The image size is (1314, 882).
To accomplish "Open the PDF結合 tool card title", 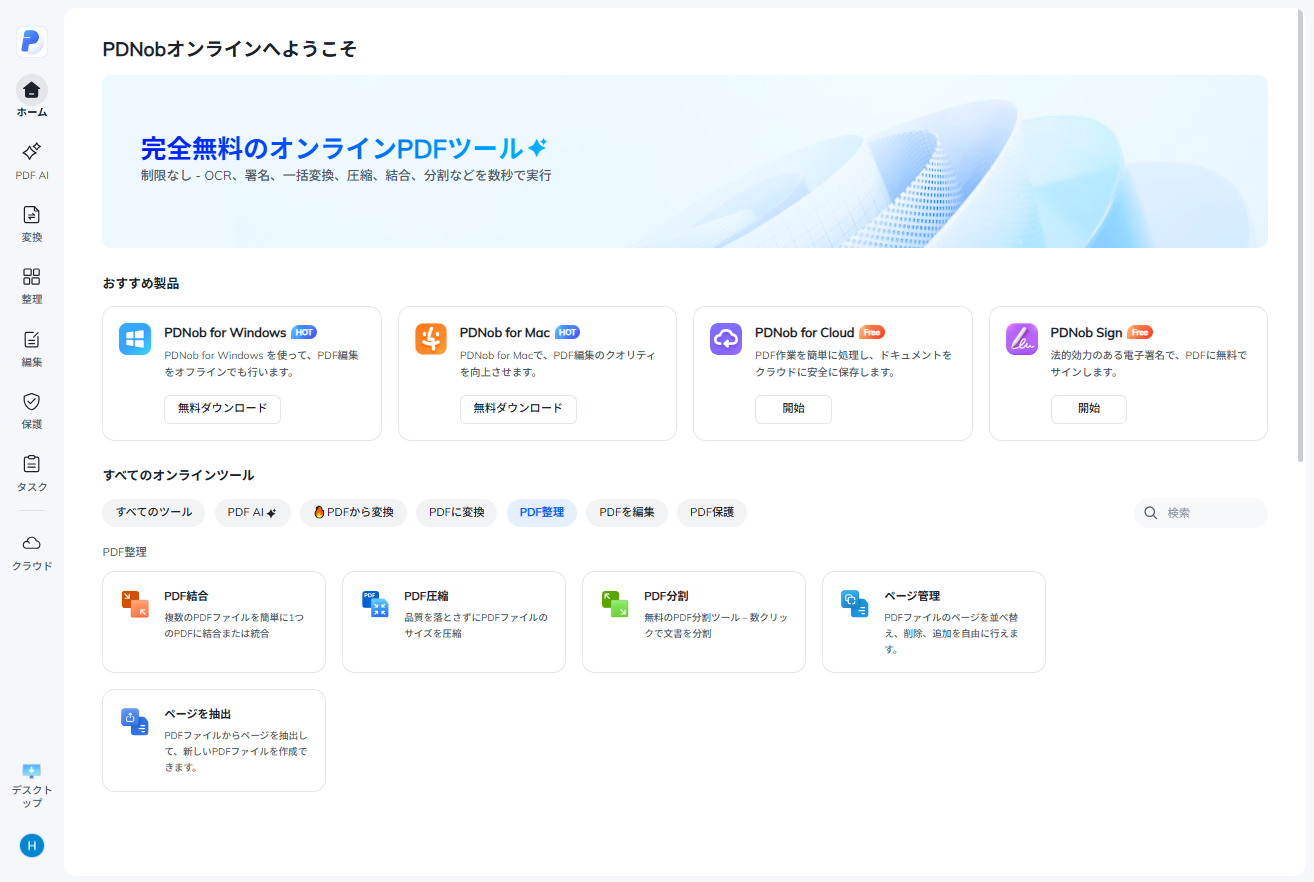I will tap(186, 596).
